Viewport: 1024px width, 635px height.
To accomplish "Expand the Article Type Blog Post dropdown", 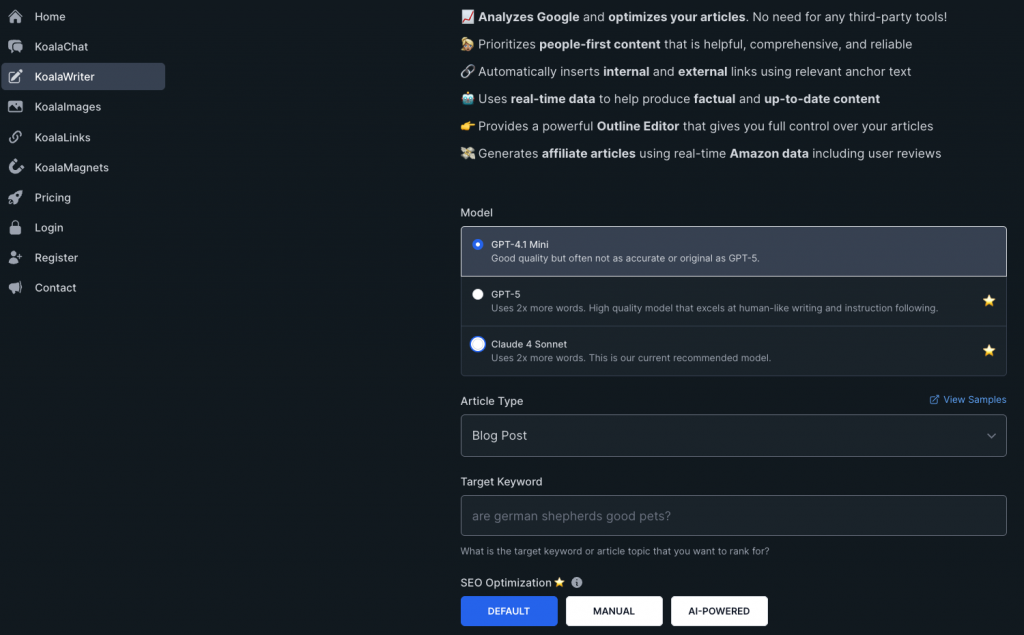I will coord(733,436).
